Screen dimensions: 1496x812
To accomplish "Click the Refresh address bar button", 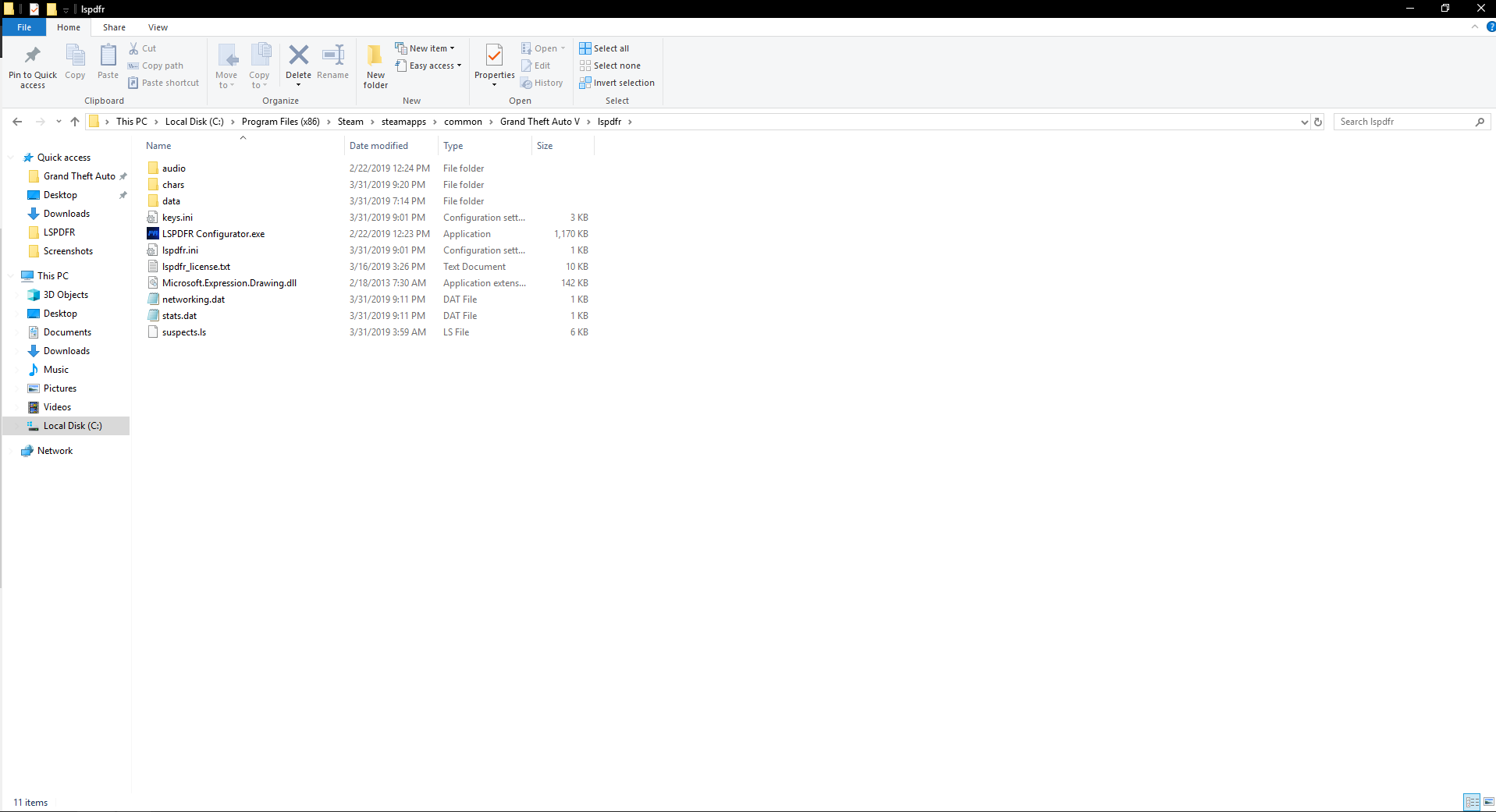I will 1318,122.
